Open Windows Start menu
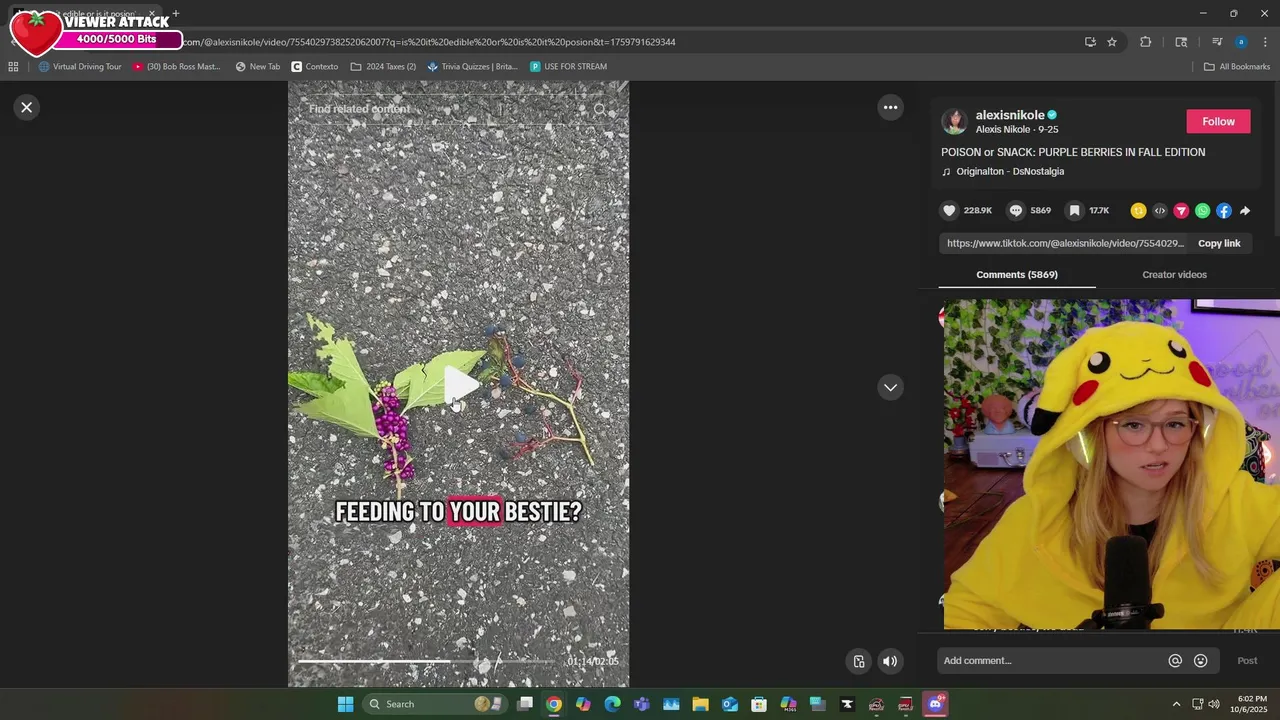Screen dimensions: 1280x720 (345, 704)
